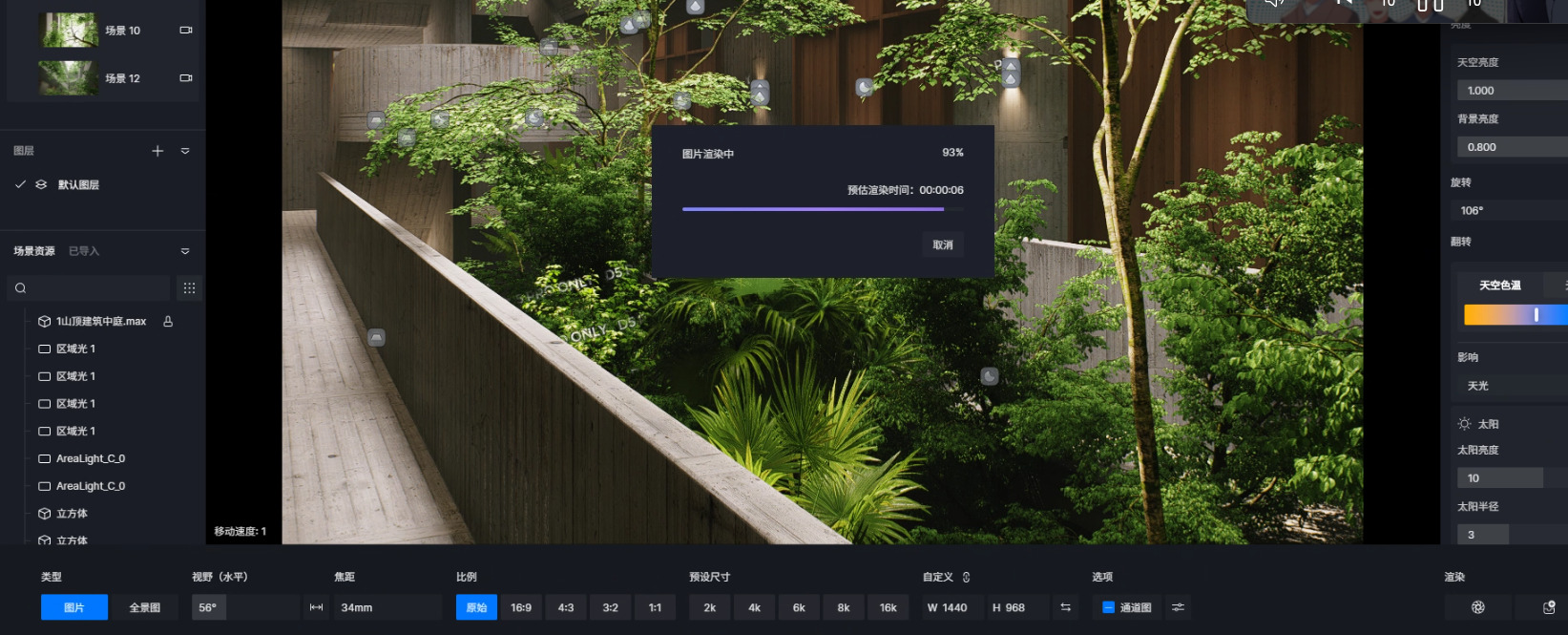Click the aspect ratio link icon by 自定义

point(966,578)
